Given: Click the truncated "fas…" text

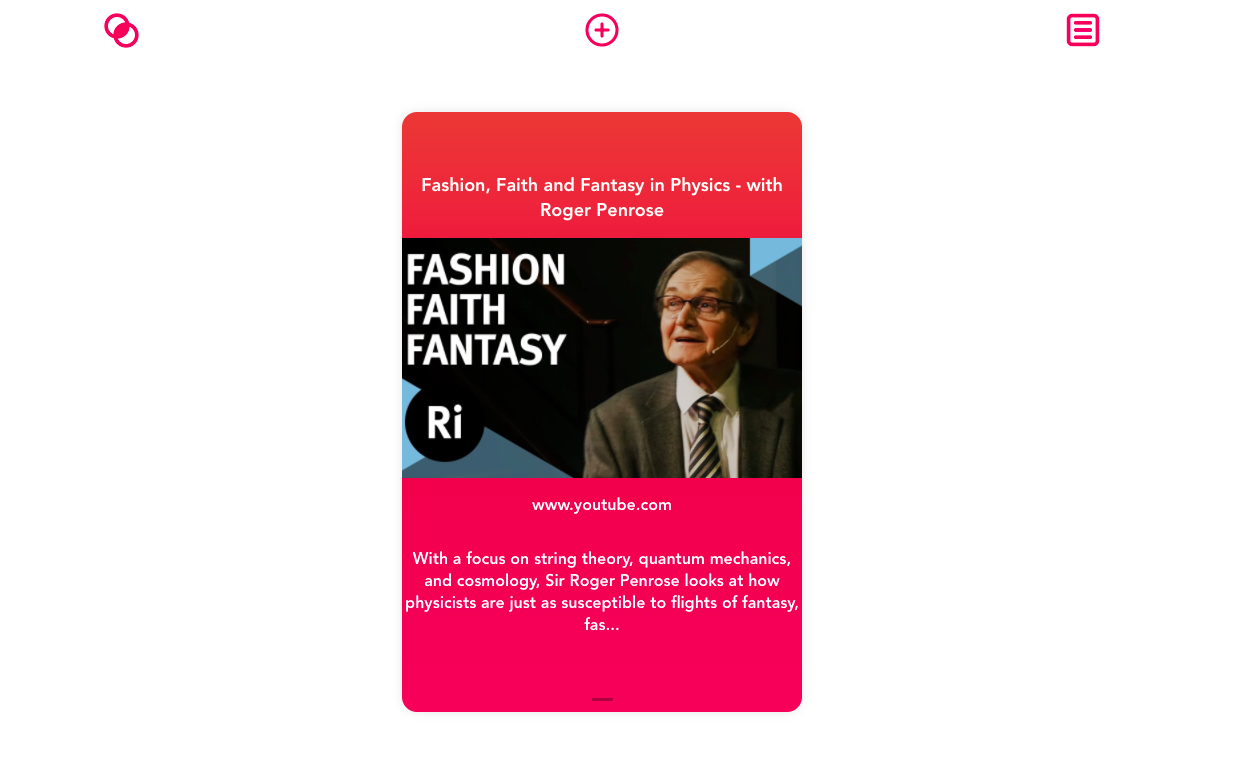Looking at the screenshot, I should pyautogui.click(x=602, y=625).
